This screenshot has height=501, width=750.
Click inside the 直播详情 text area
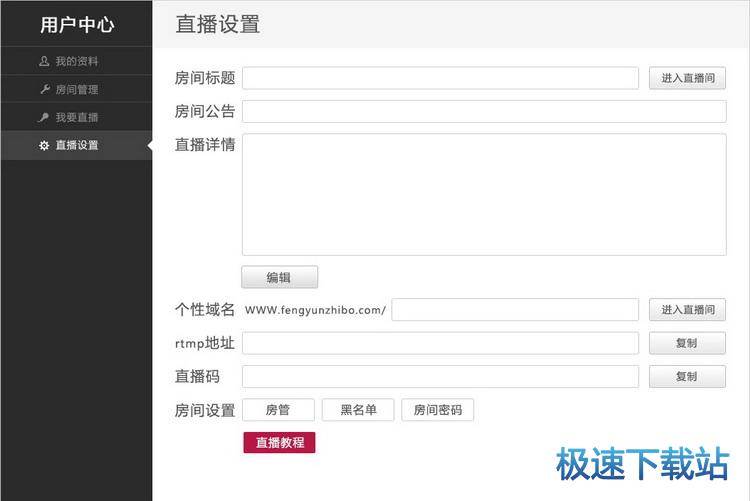(x=484, y=194)
